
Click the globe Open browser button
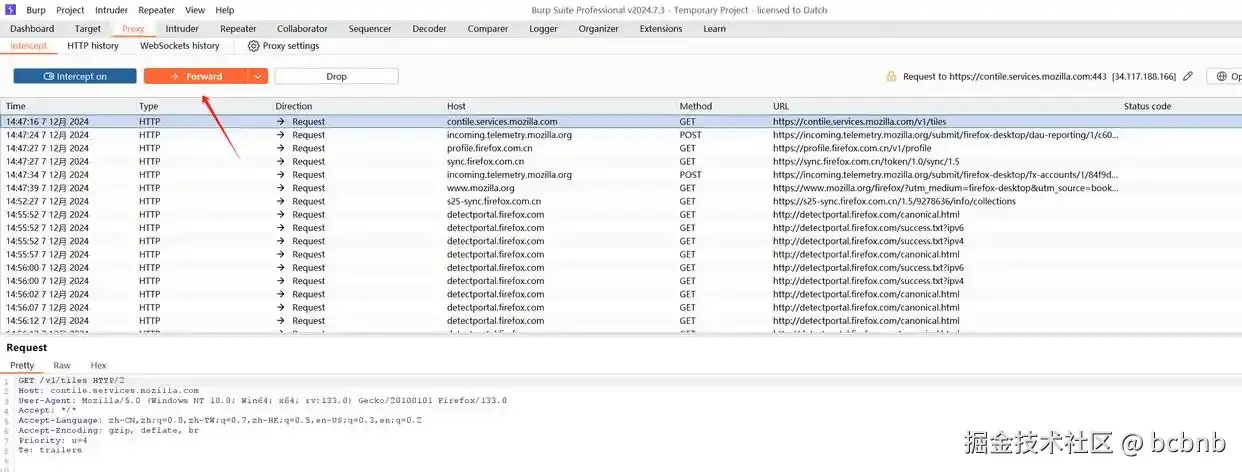(x=1224, y=76)
